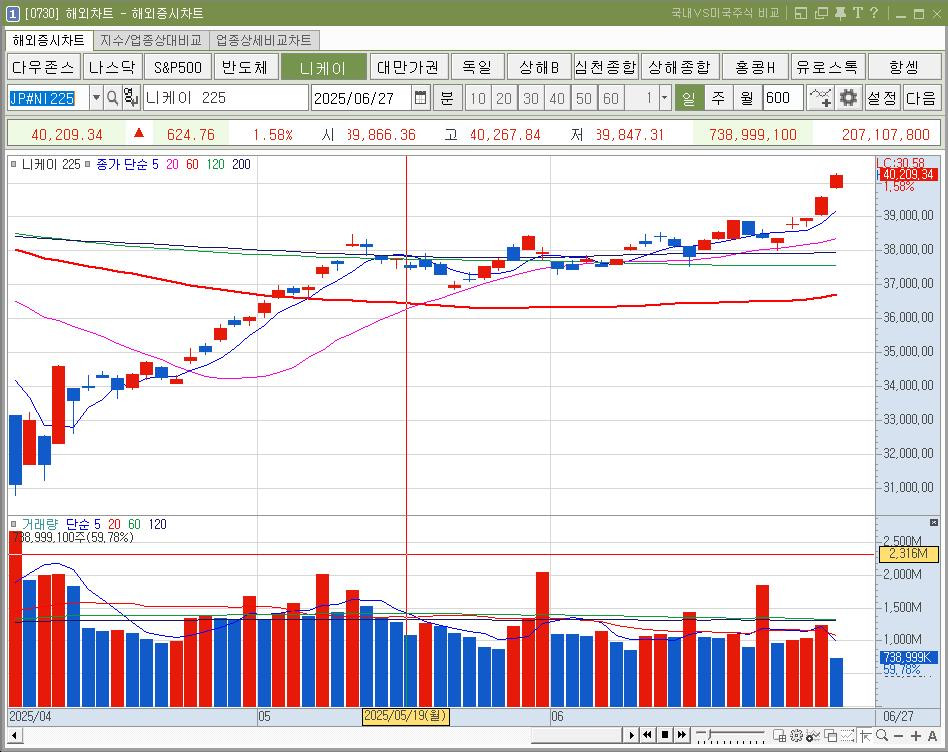This screenshot has height=752, width=948.
Task: Click the bar count field showing 600
Action: 783,97
